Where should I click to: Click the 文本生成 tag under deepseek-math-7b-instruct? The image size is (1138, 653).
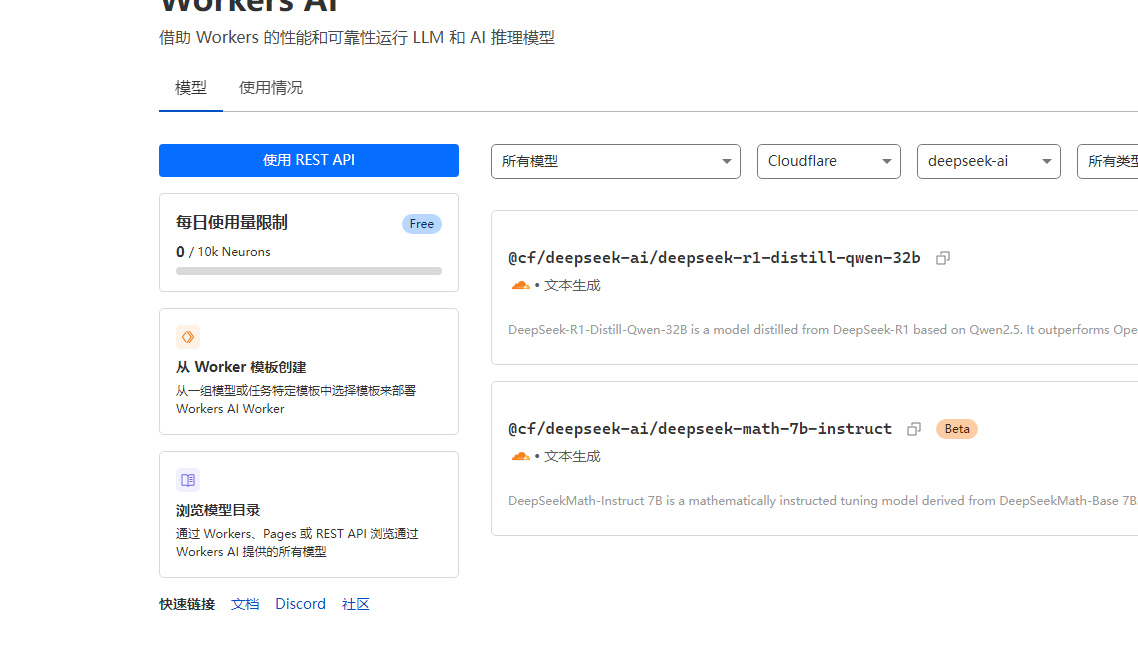click(x=573, y=457)
